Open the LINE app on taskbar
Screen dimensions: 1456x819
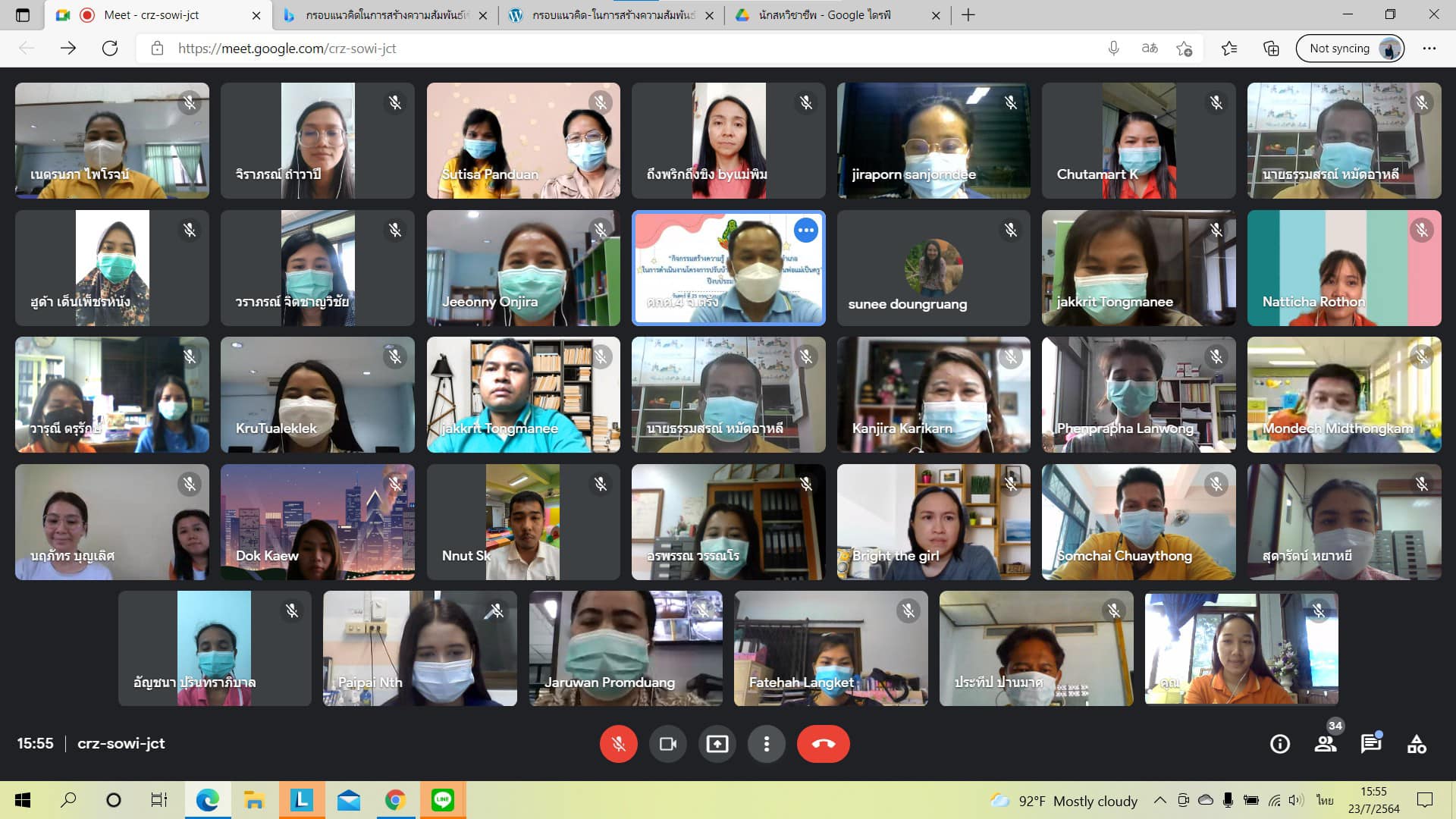pos(443,800)
